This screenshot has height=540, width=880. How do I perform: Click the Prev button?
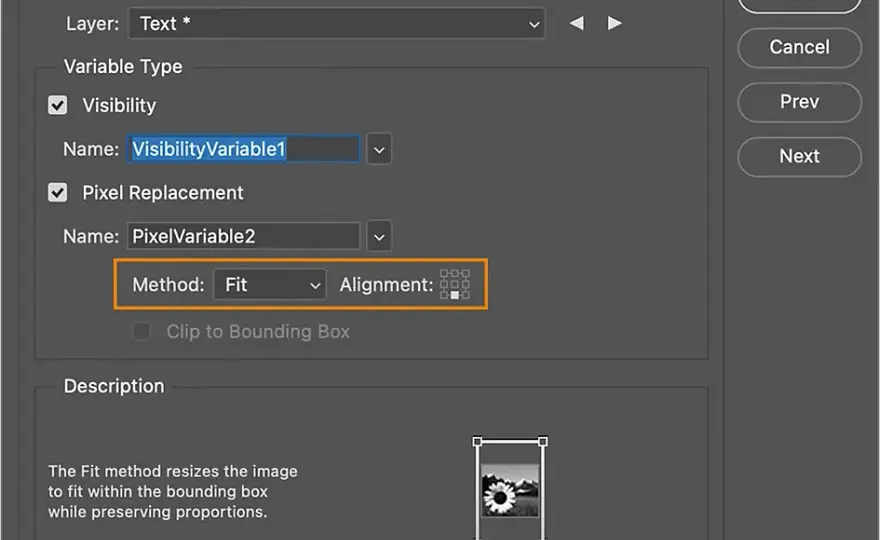[799, 102]
